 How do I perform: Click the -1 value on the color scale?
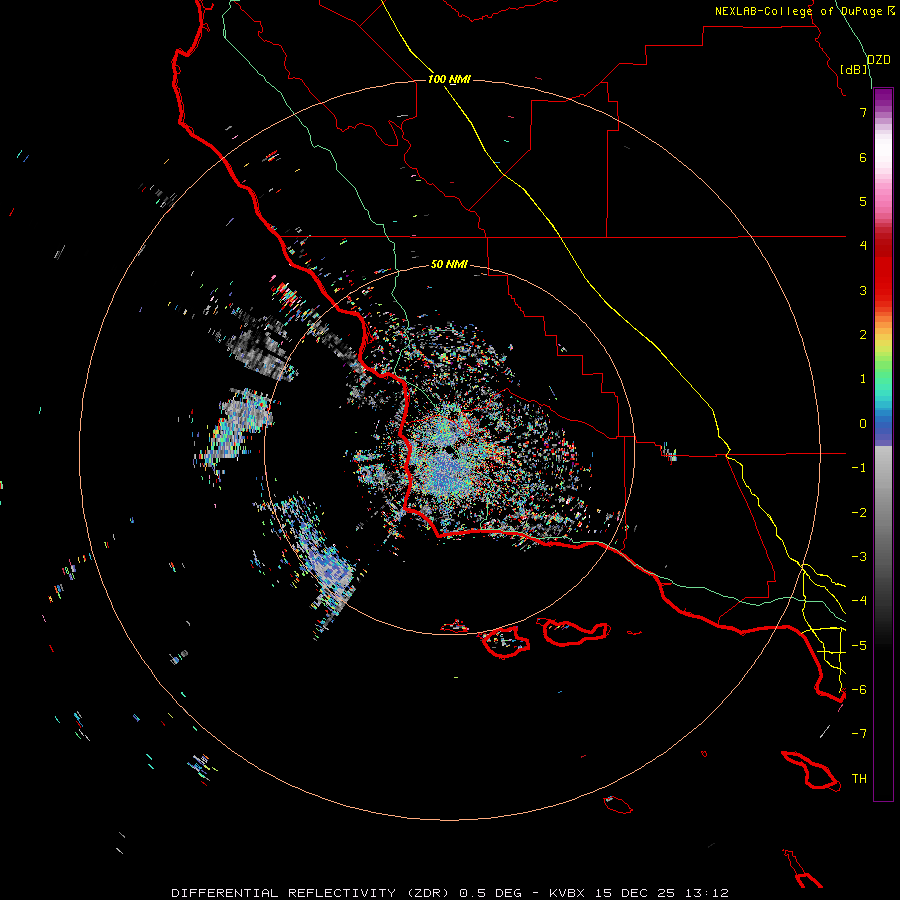pos(859,468)
